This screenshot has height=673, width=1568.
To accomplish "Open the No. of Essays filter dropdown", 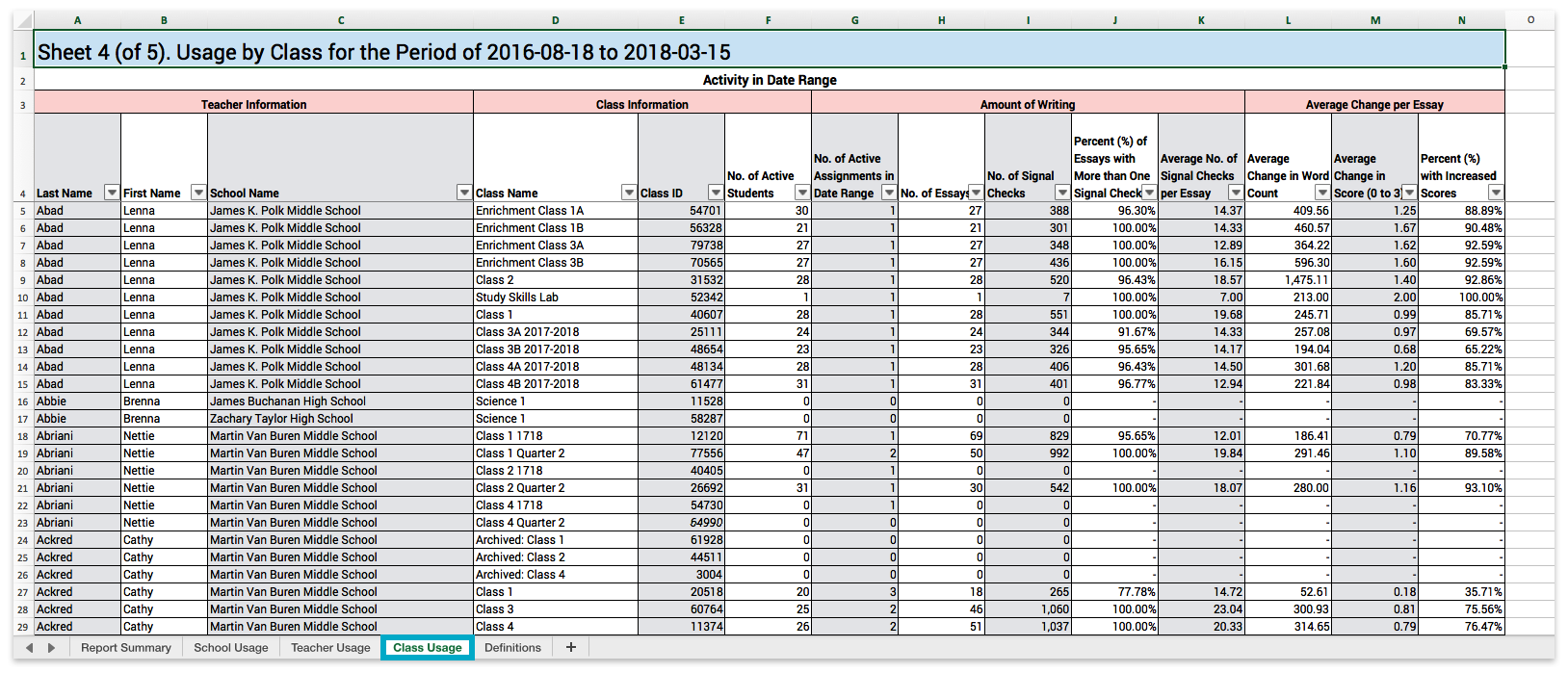I will pyautogui.click(x=976, y=193).
